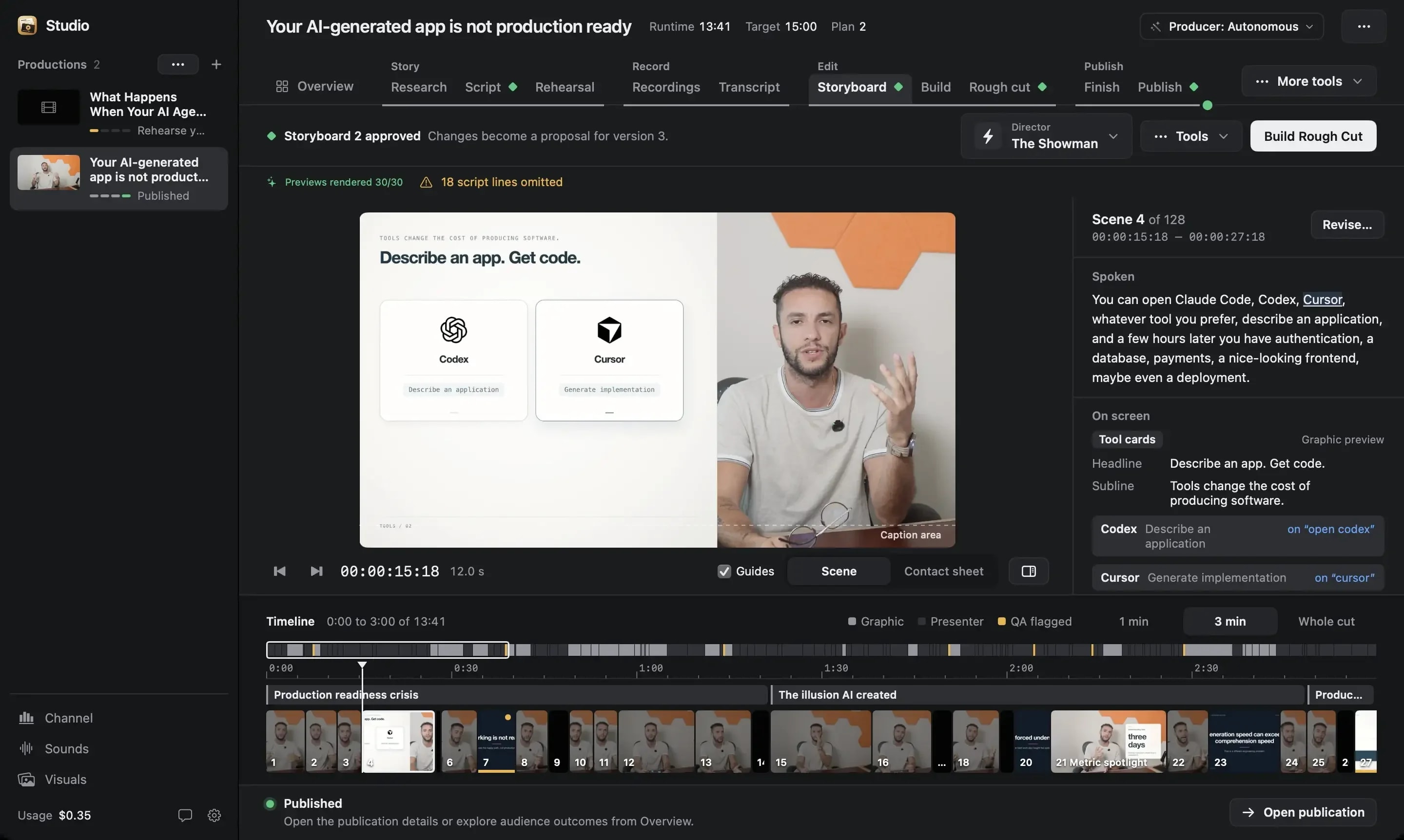Open the feedback chat bubble icon

[x=185, y=815]
